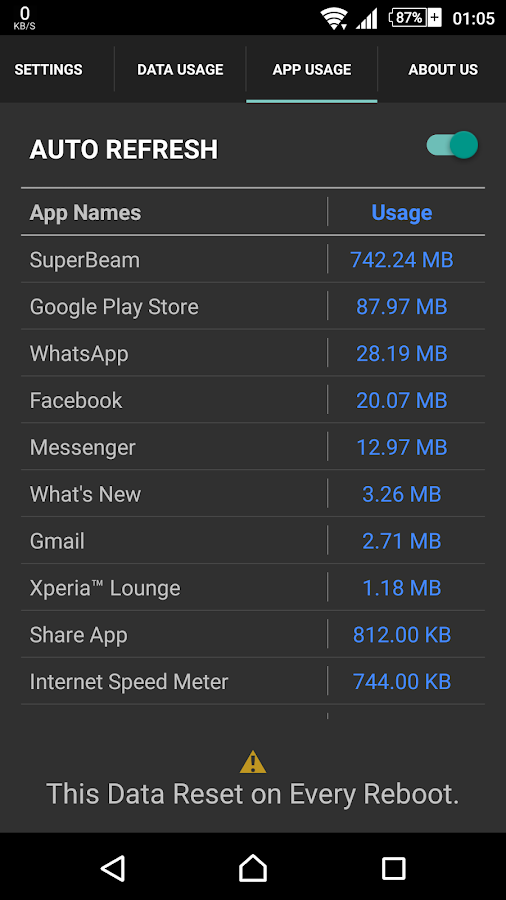Sort by the Usage column header
Screen dimensions: 506x900
point(402,212)
